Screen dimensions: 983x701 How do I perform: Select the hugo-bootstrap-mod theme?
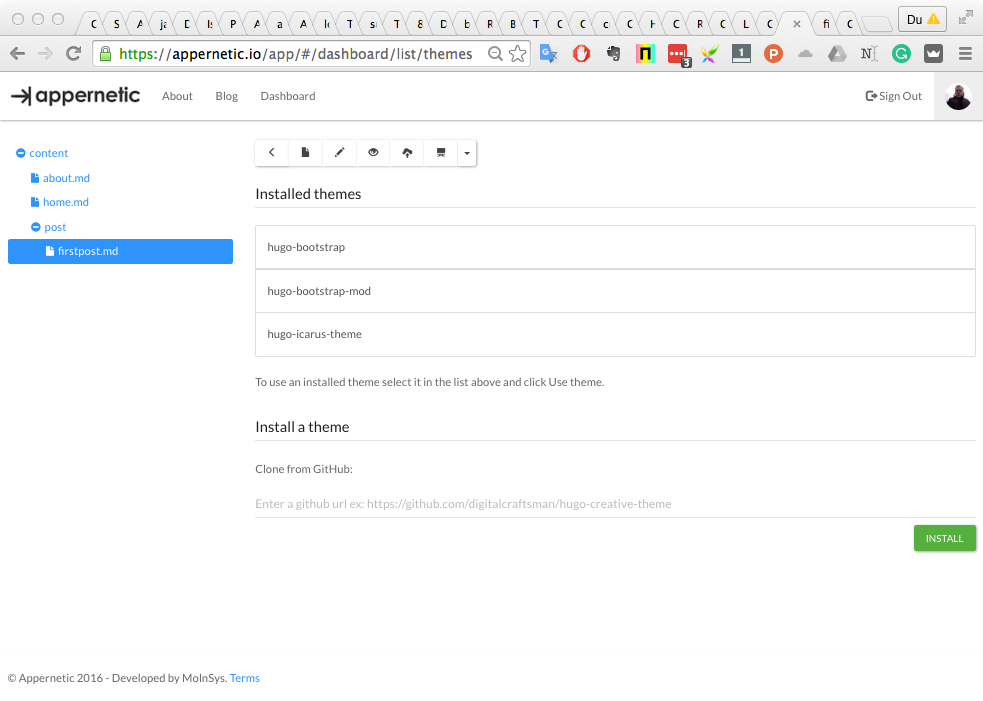coord(615,291)
